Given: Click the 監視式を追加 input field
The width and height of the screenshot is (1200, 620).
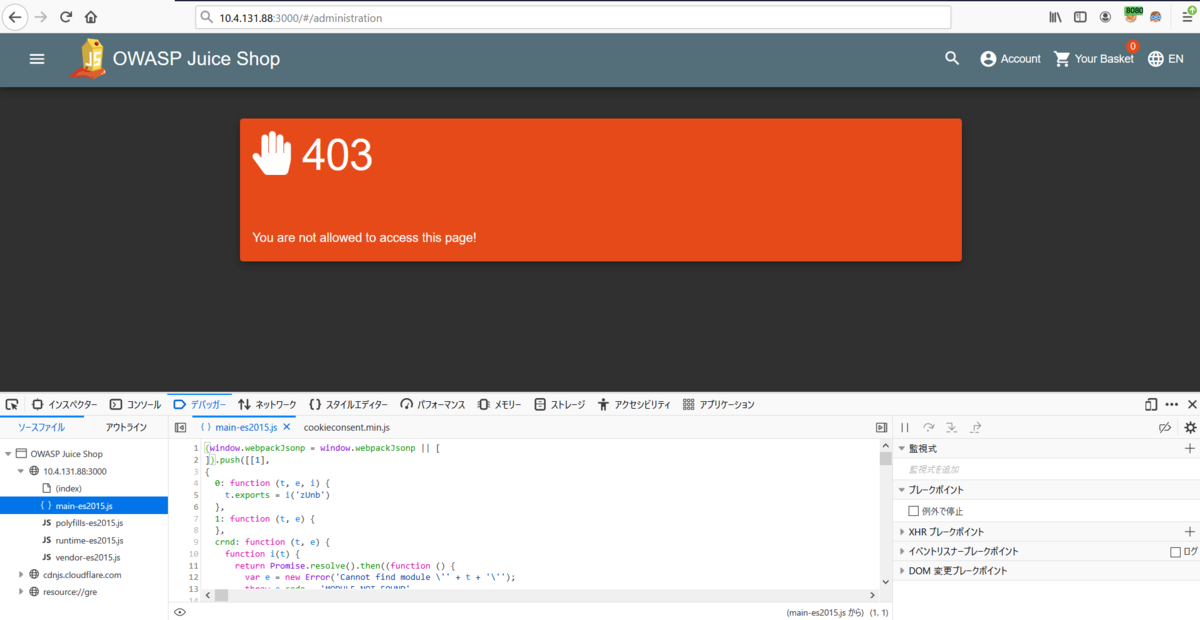Looking at the screenshot, I should pyautogui.click(x=1046, y=469).
